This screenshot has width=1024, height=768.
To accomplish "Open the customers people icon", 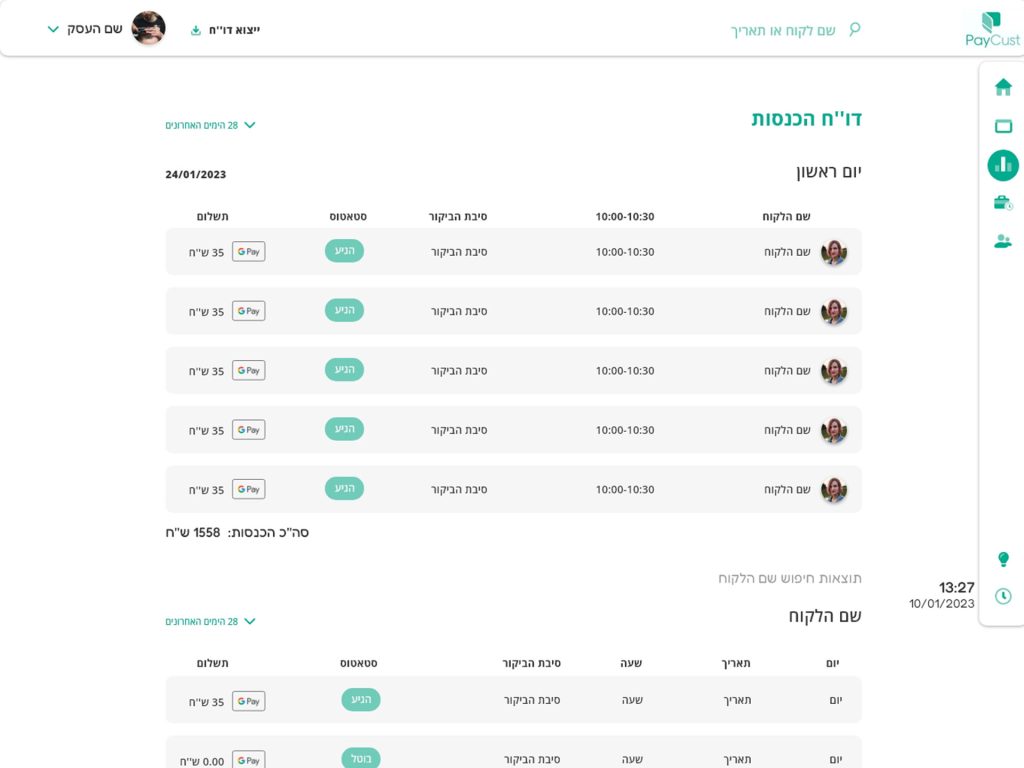I will 1003,241.
